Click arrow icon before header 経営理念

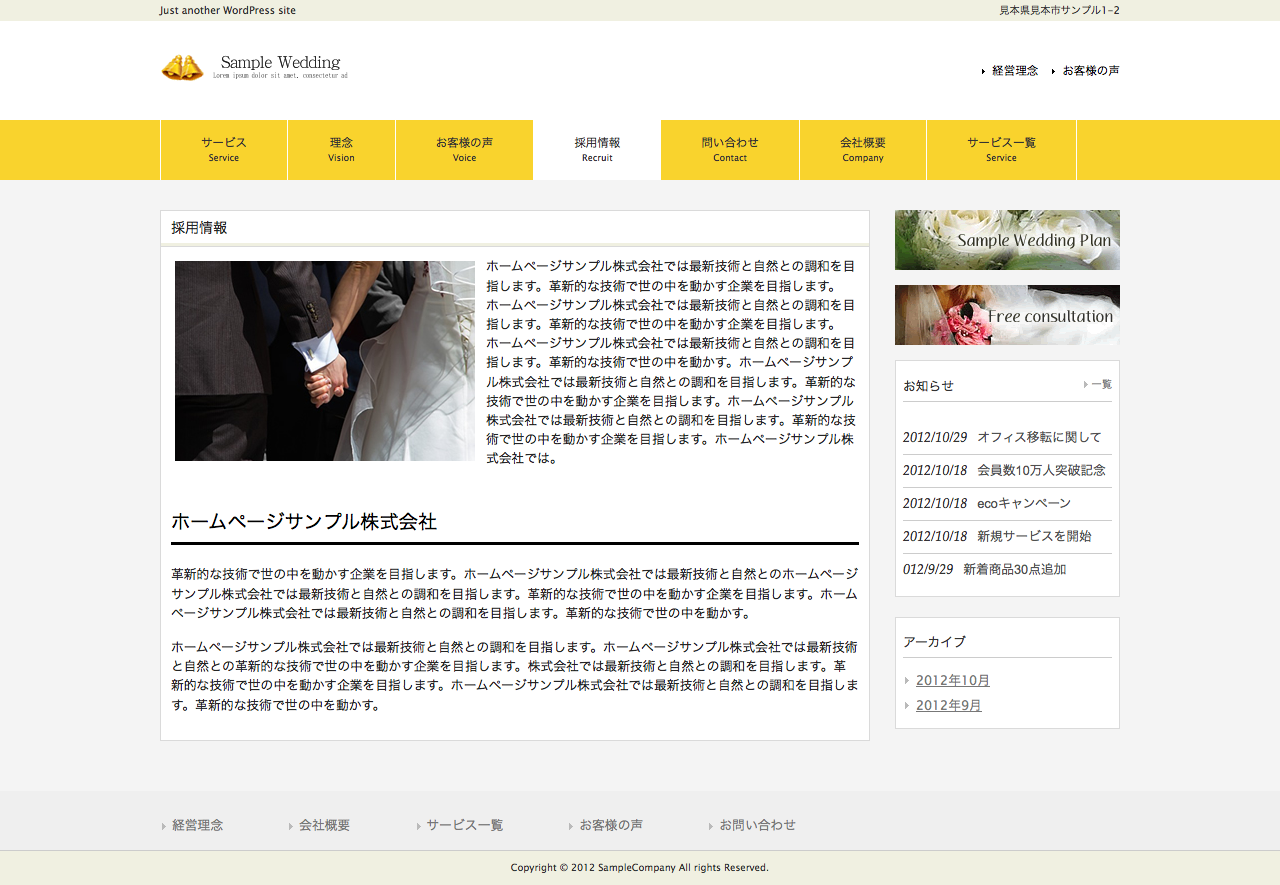point(984,72)
